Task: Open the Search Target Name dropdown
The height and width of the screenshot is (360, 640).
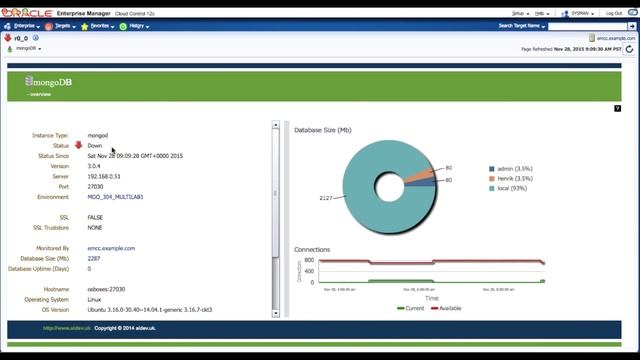Action: pos(522,26)
